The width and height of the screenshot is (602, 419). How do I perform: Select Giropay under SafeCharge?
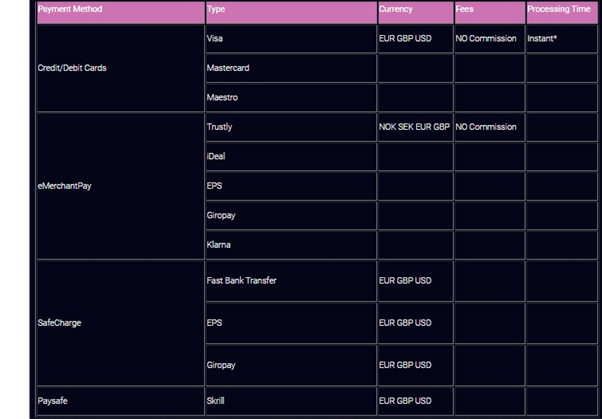tap(291, 365)
